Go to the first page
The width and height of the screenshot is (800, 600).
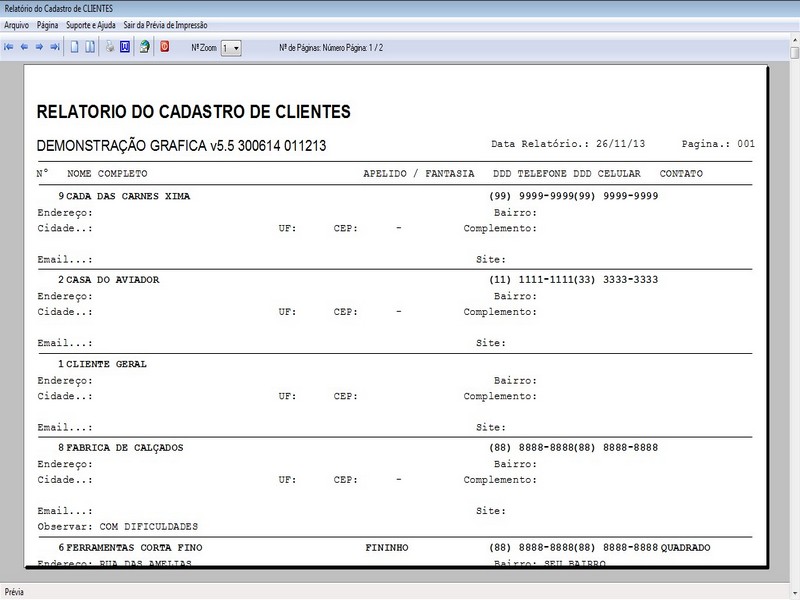8,44
